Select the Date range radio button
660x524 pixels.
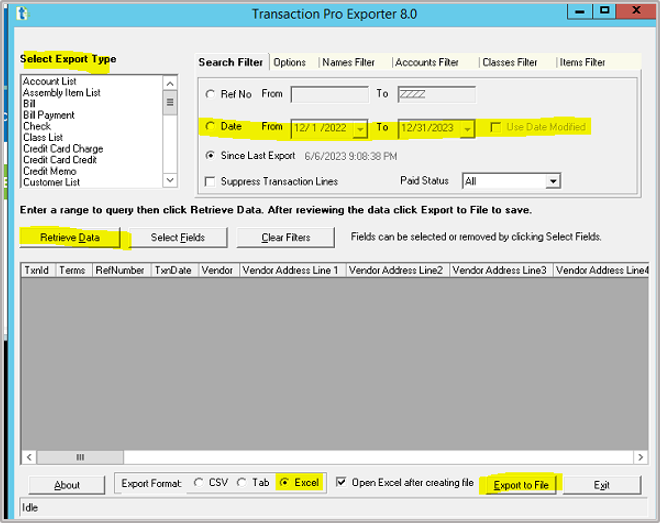(x=210, y=126)
